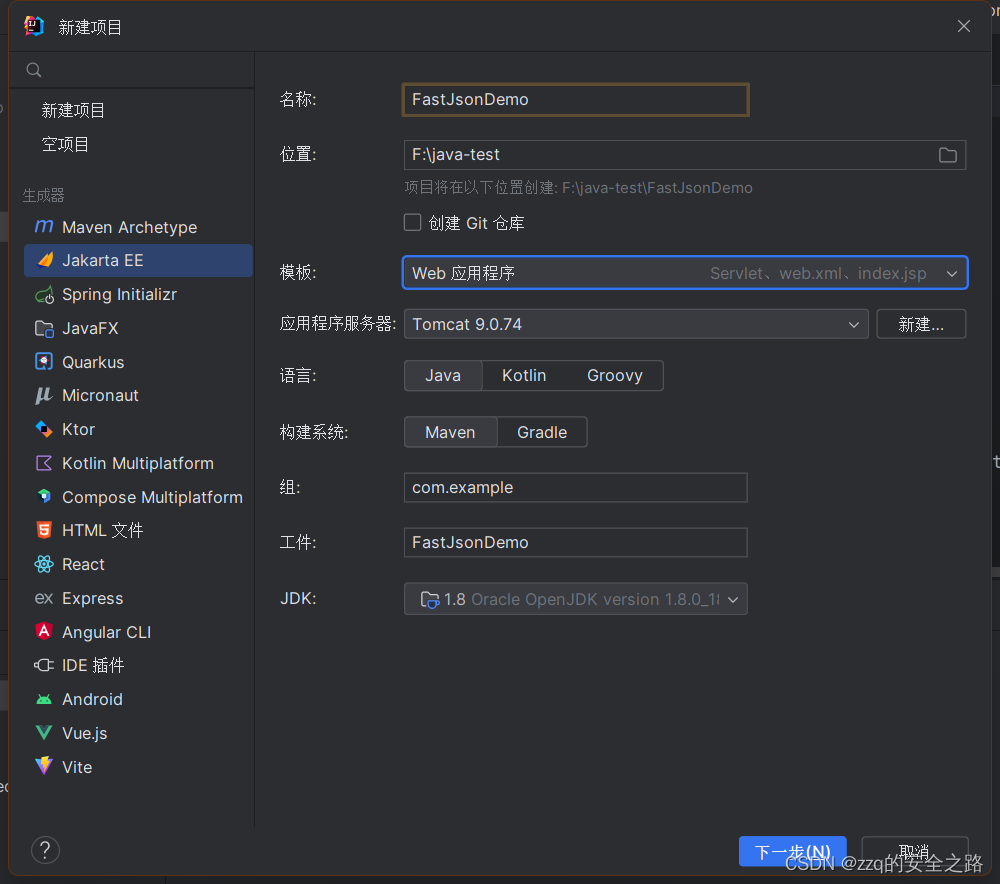Click the React atom icon

(44, 564)
